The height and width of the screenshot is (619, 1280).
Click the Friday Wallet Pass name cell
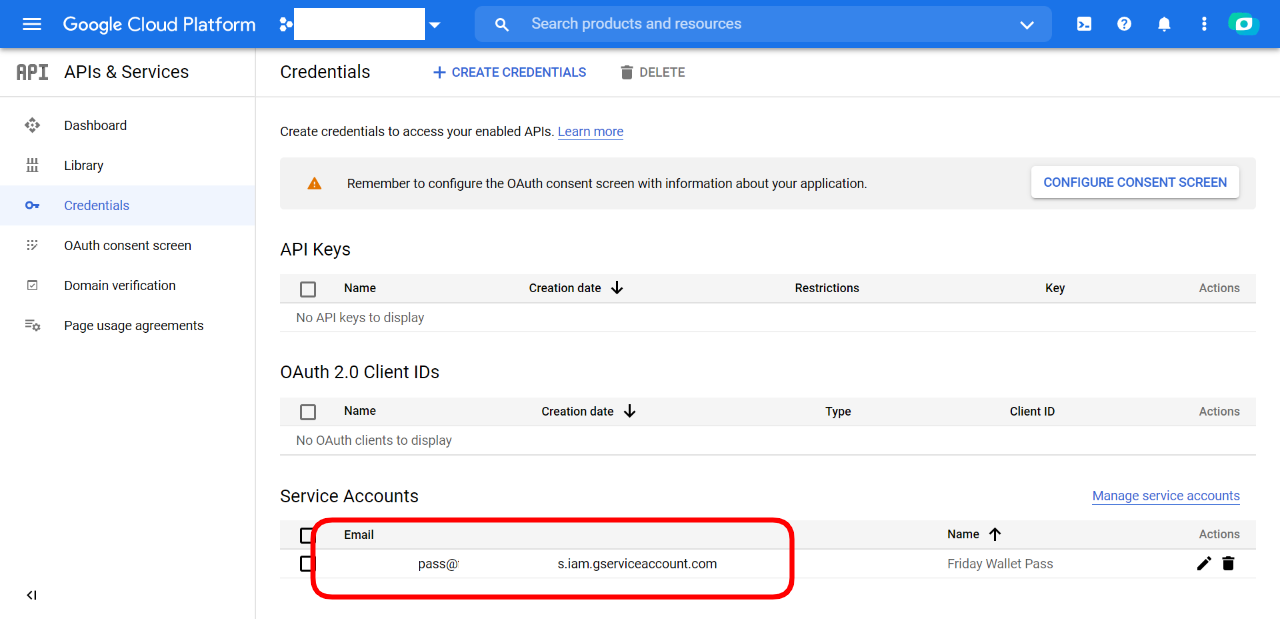click(x=1000, y=564)
